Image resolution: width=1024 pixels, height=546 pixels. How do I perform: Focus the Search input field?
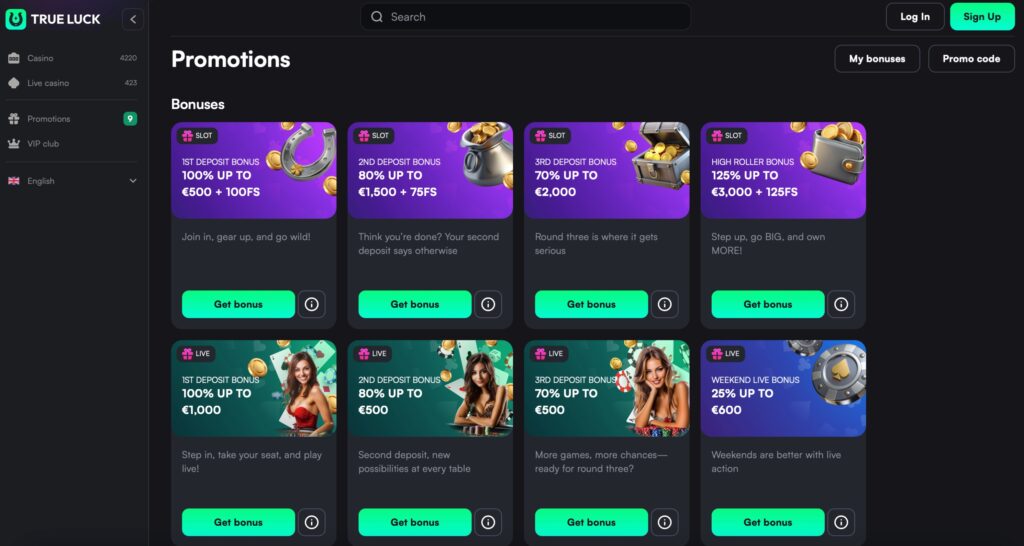click(526, 17)
